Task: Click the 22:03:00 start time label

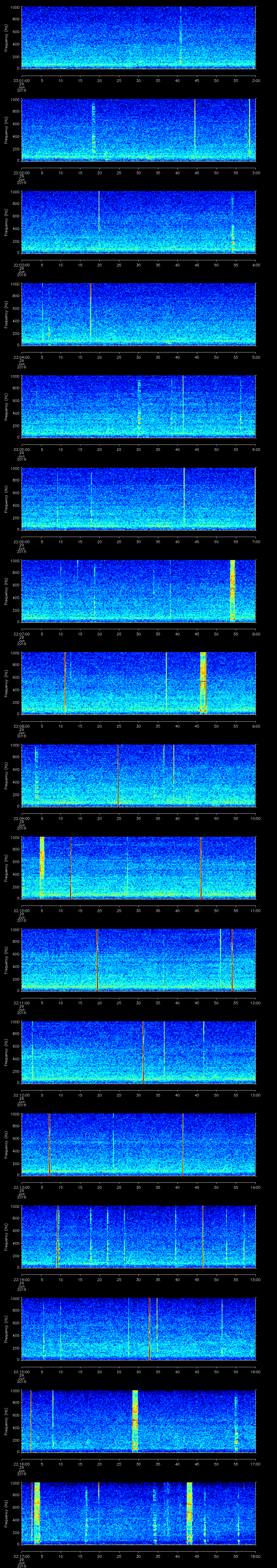Action: [x=21, y=265]
